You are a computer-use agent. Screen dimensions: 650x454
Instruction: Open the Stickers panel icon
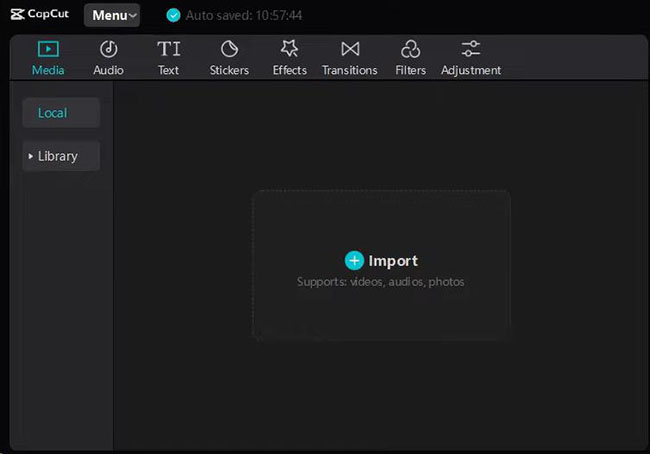pos(229,49)
